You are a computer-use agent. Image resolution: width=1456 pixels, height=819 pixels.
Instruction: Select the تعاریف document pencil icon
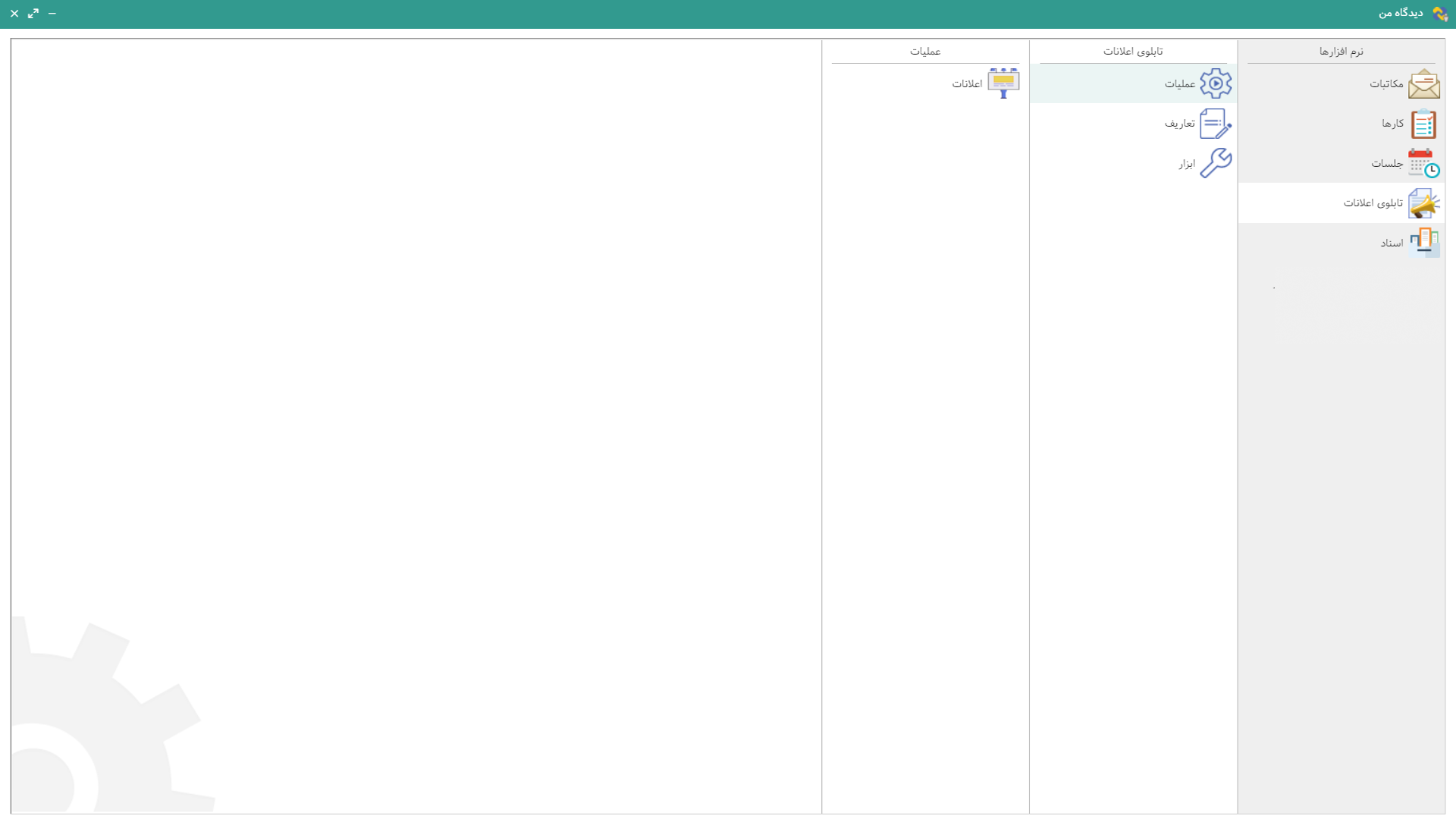(1216, 124)
